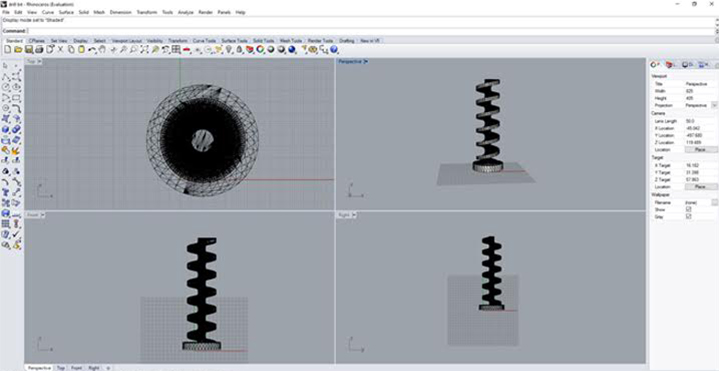
Task: Select the Circle tool in left sidebar
Action: coord(6,87)
